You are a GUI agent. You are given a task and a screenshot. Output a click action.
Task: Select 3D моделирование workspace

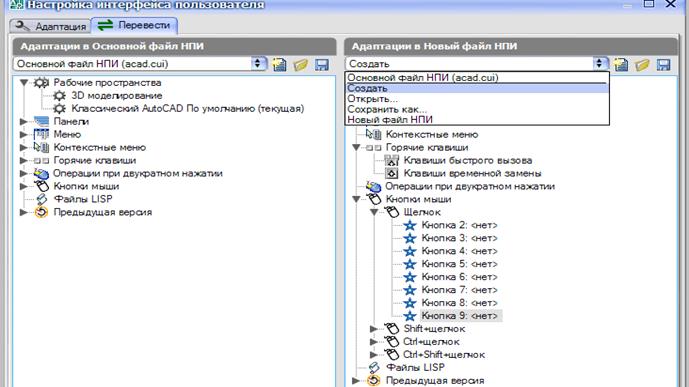pyautogui.click(x=116, y=95)
